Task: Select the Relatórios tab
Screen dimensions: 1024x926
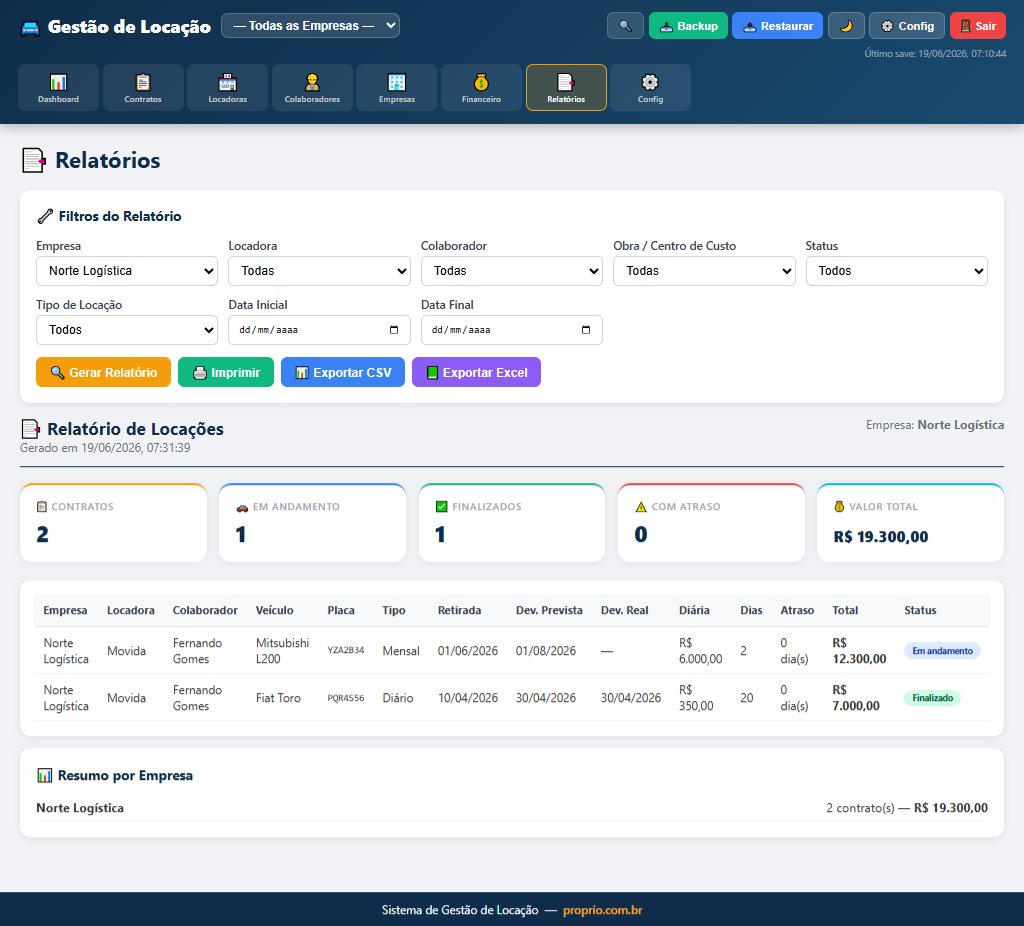Action: 566,88
